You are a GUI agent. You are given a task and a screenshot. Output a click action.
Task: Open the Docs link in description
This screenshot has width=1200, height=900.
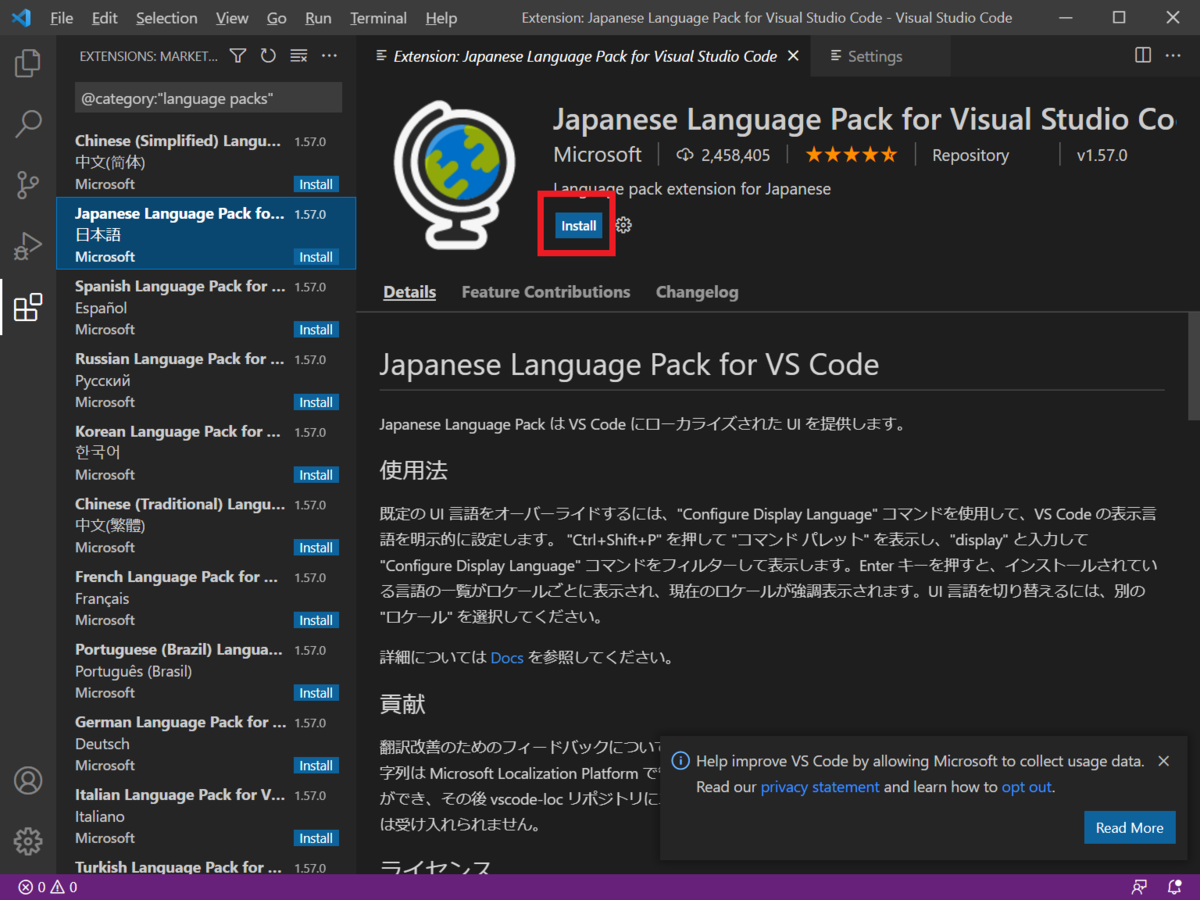(507, 658)
